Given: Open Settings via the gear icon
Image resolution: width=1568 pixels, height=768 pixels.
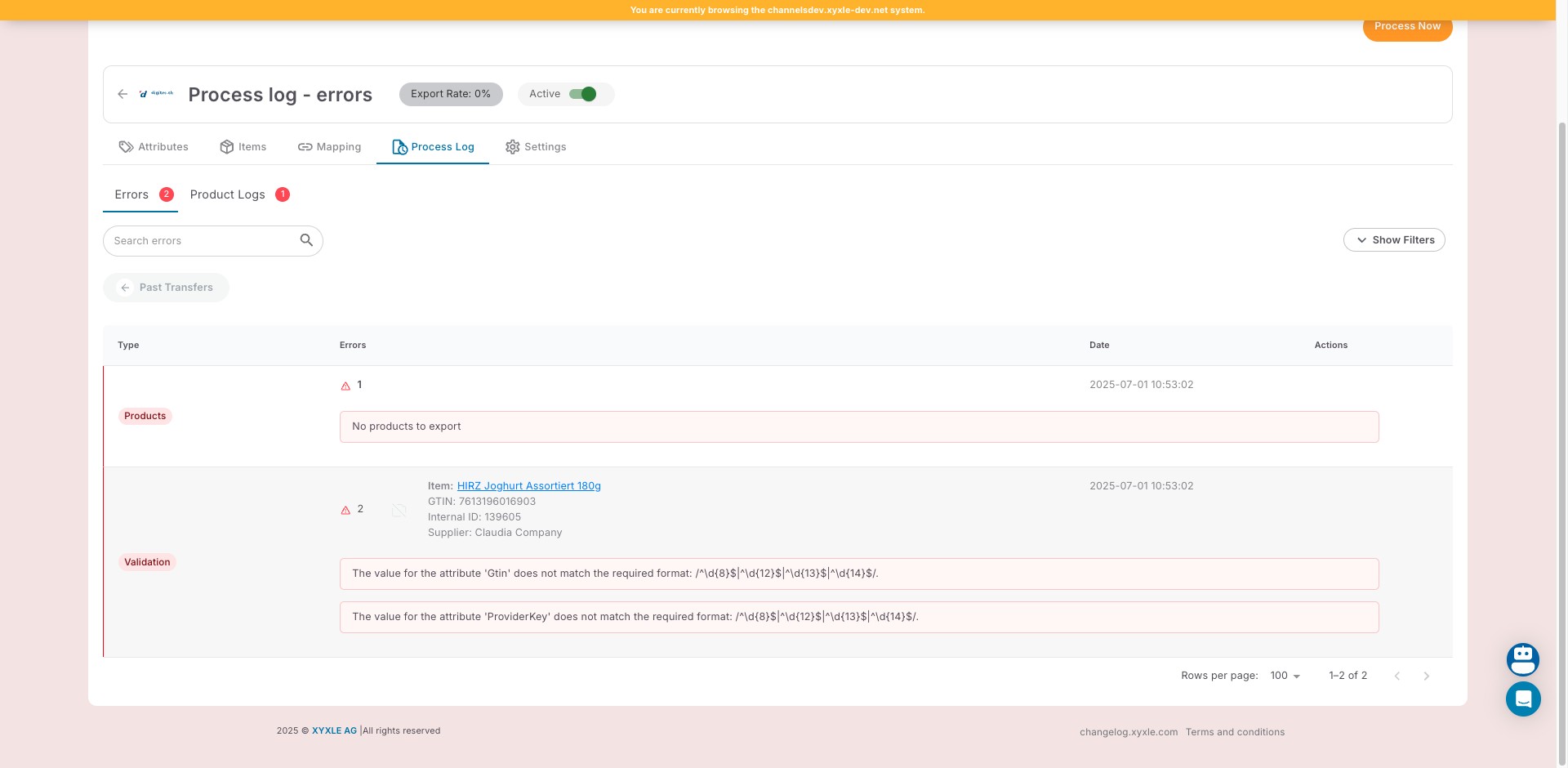Looking at the screenshot, I should pyautogui.click(x=513, y=146).
